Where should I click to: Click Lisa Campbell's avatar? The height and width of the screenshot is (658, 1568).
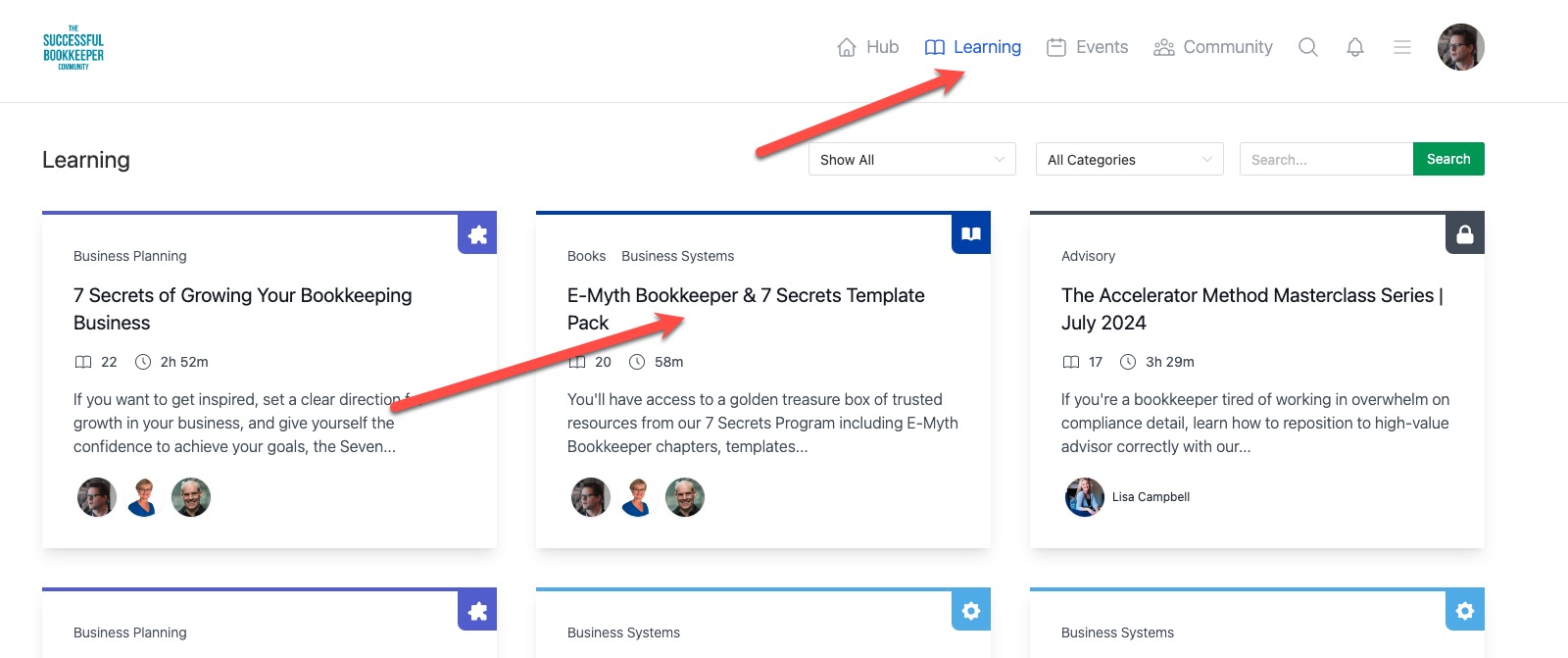click(x=1085, y=497)
